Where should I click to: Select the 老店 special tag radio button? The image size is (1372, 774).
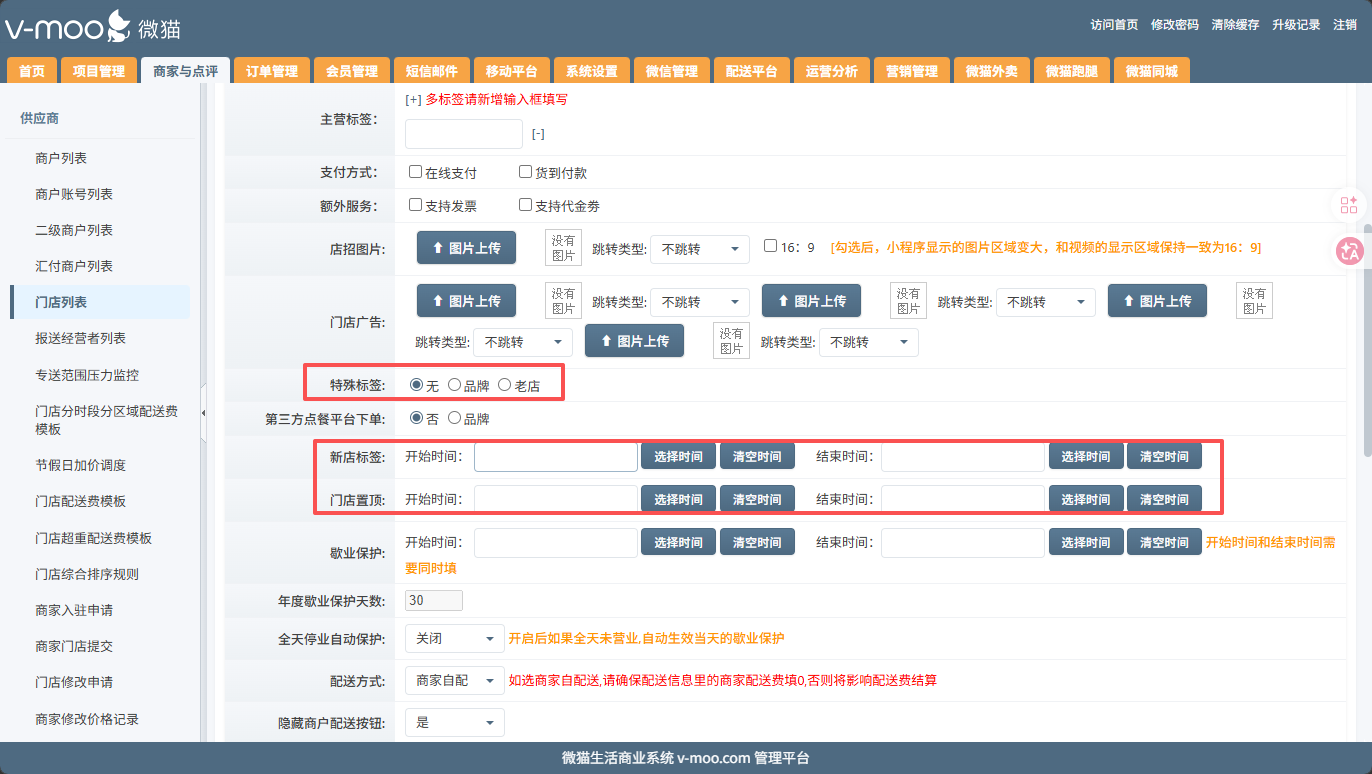click(505, 385)
